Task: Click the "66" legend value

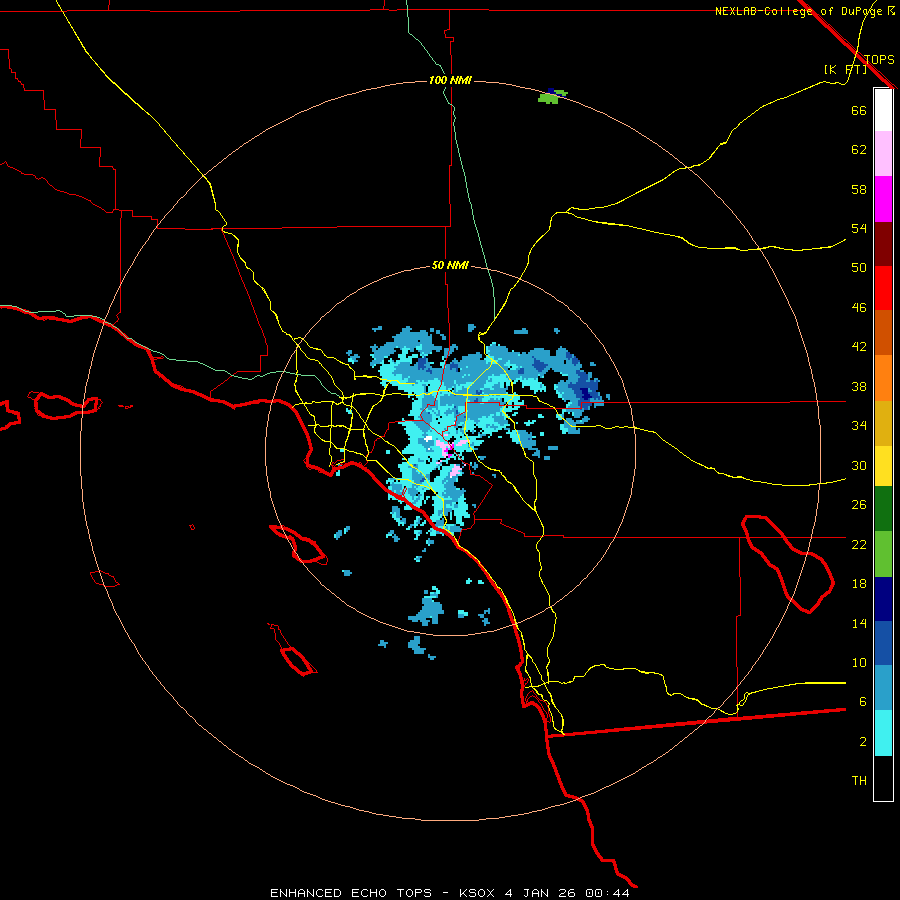Action: coord(859,110)
